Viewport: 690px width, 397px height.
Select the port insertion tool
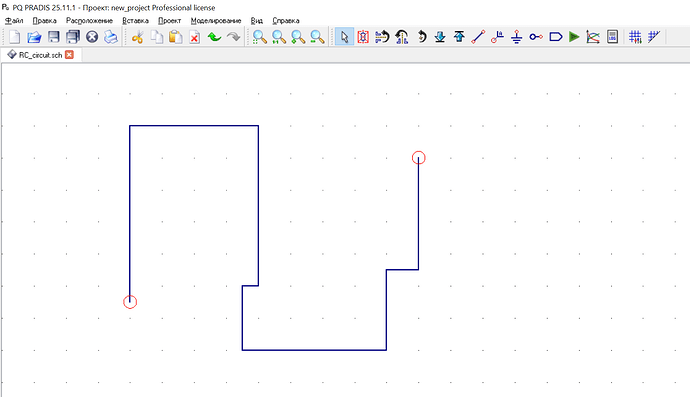(x=555, y=37)
